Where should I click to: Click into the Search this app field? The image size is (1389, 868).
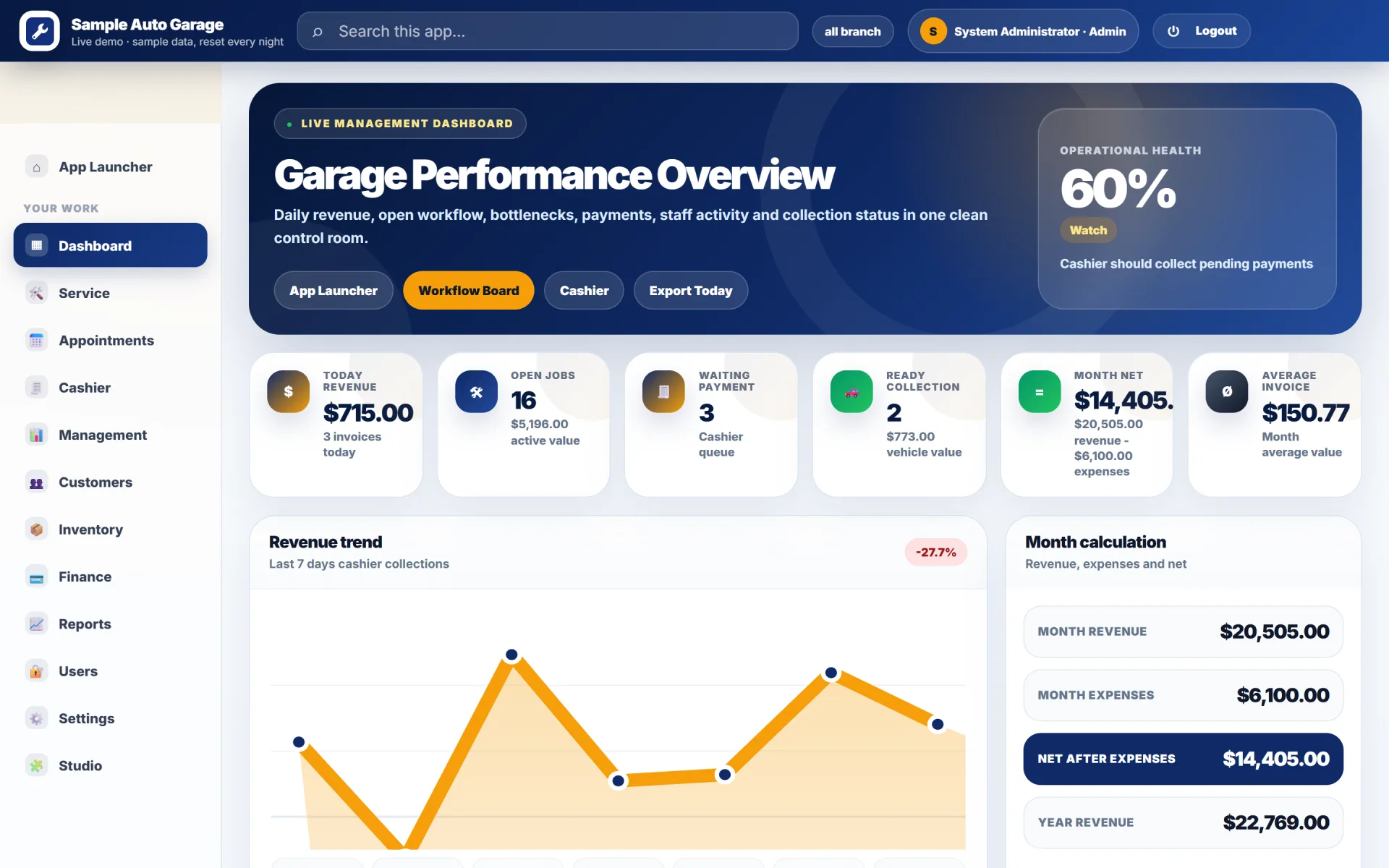(x=548, y=31)
